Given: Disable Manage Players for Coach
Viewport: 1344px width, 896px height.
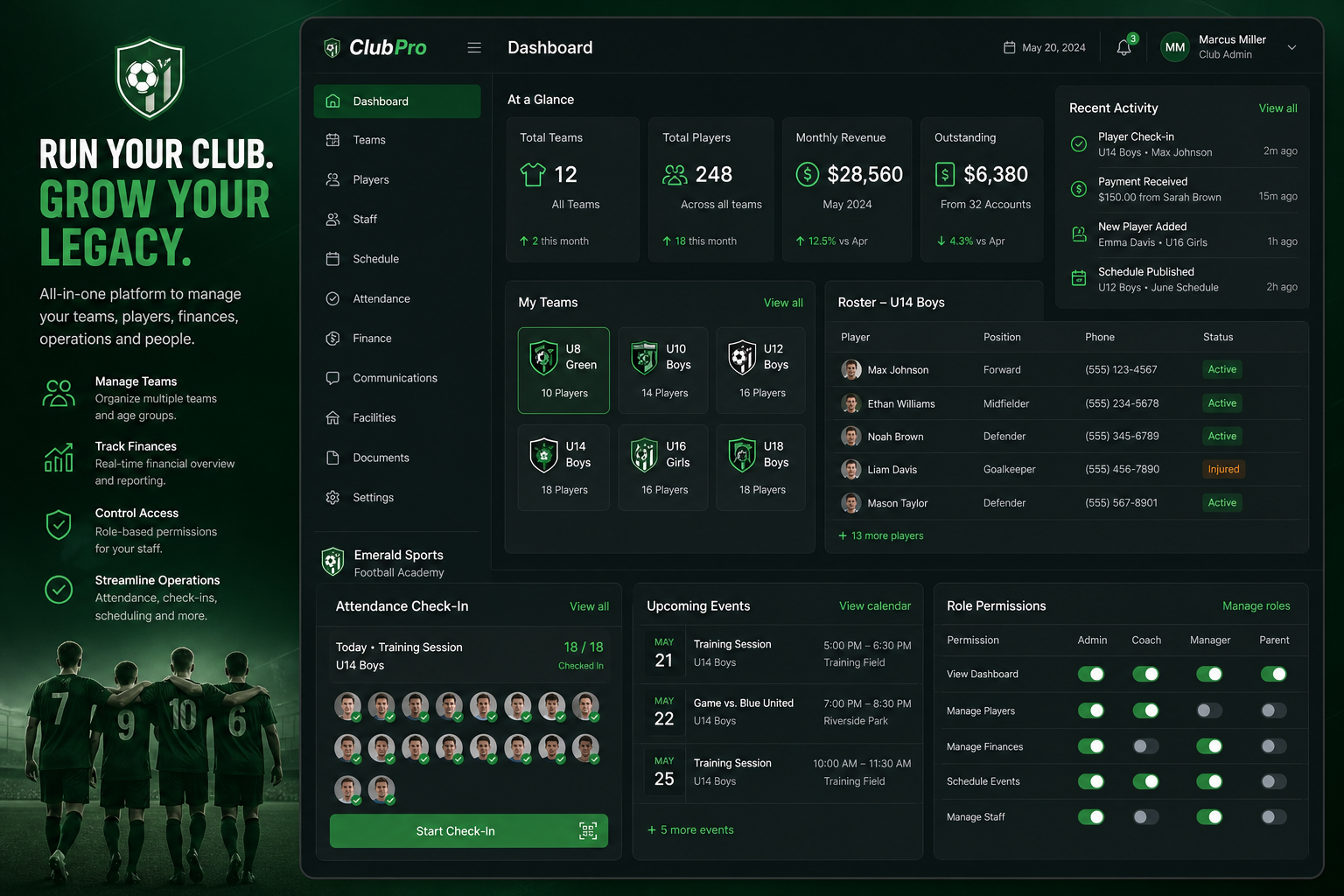Looking at the screenshot, I should coord(1145,710).
